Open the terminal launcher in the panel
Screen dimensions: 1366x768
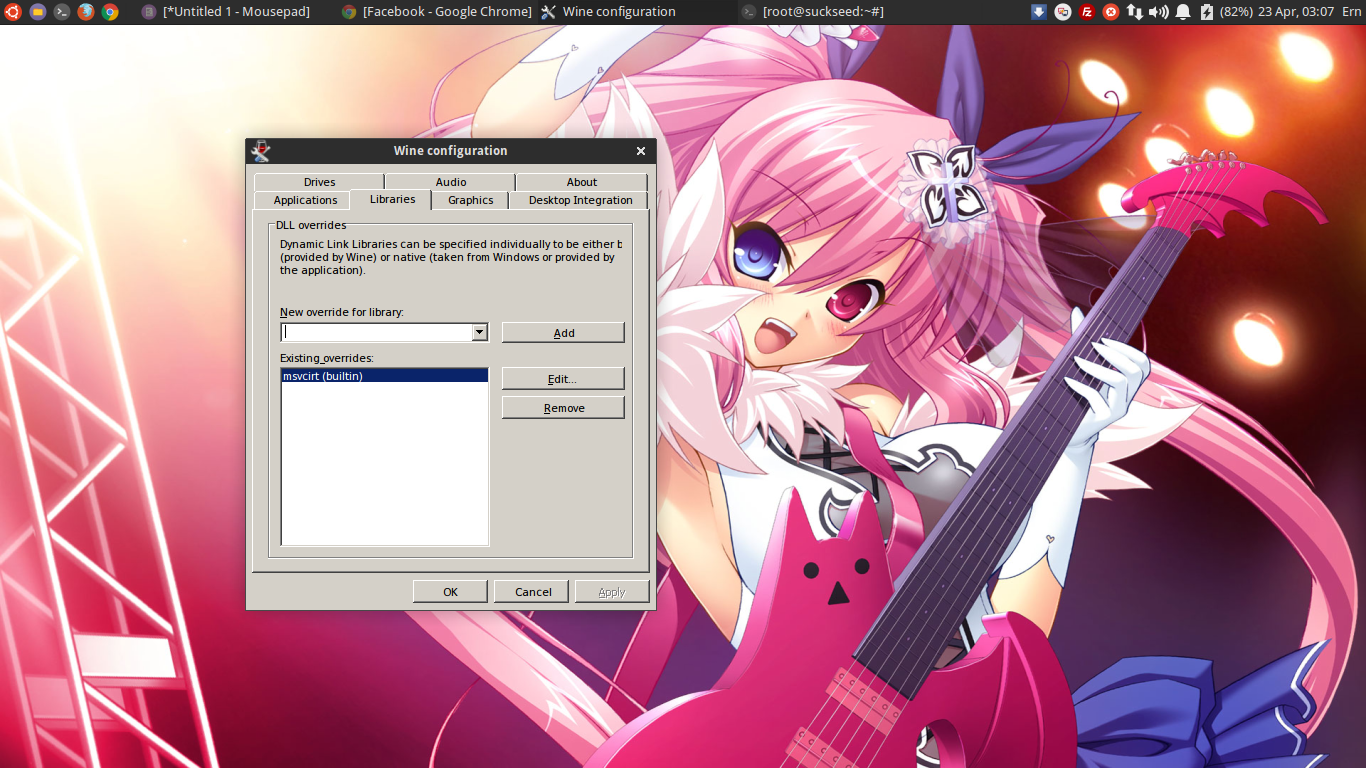pyautogui.click(x=61, y=12)
